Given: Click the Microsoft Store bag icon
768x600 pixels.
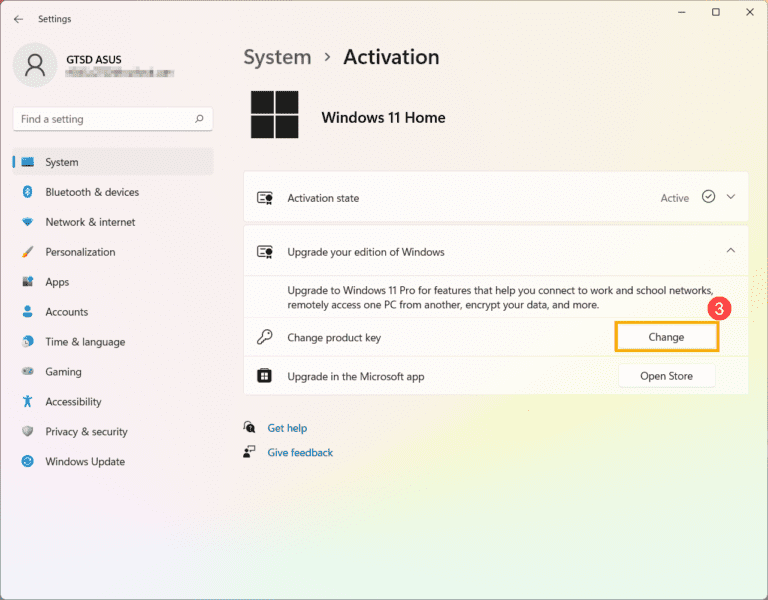Looking at the screenshot, I should click(264, 376).
